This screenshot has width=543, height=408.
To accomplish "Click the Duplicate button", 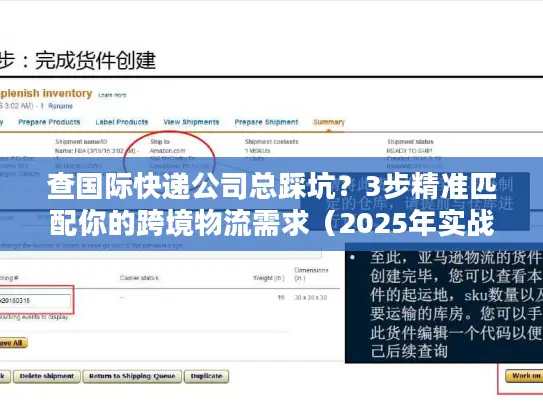I will pyautogui.click(x=206, y=376).
